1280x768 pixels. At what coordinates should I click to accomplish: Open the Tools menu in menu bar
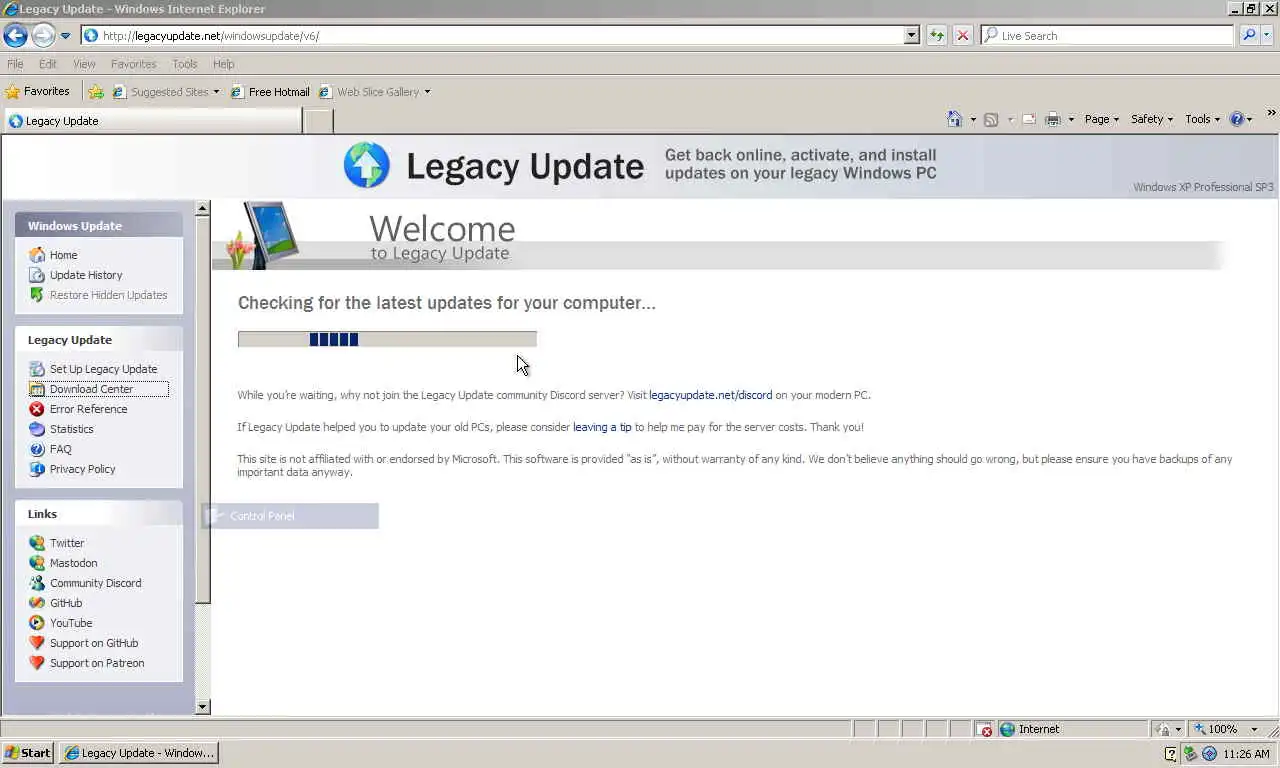185,64
